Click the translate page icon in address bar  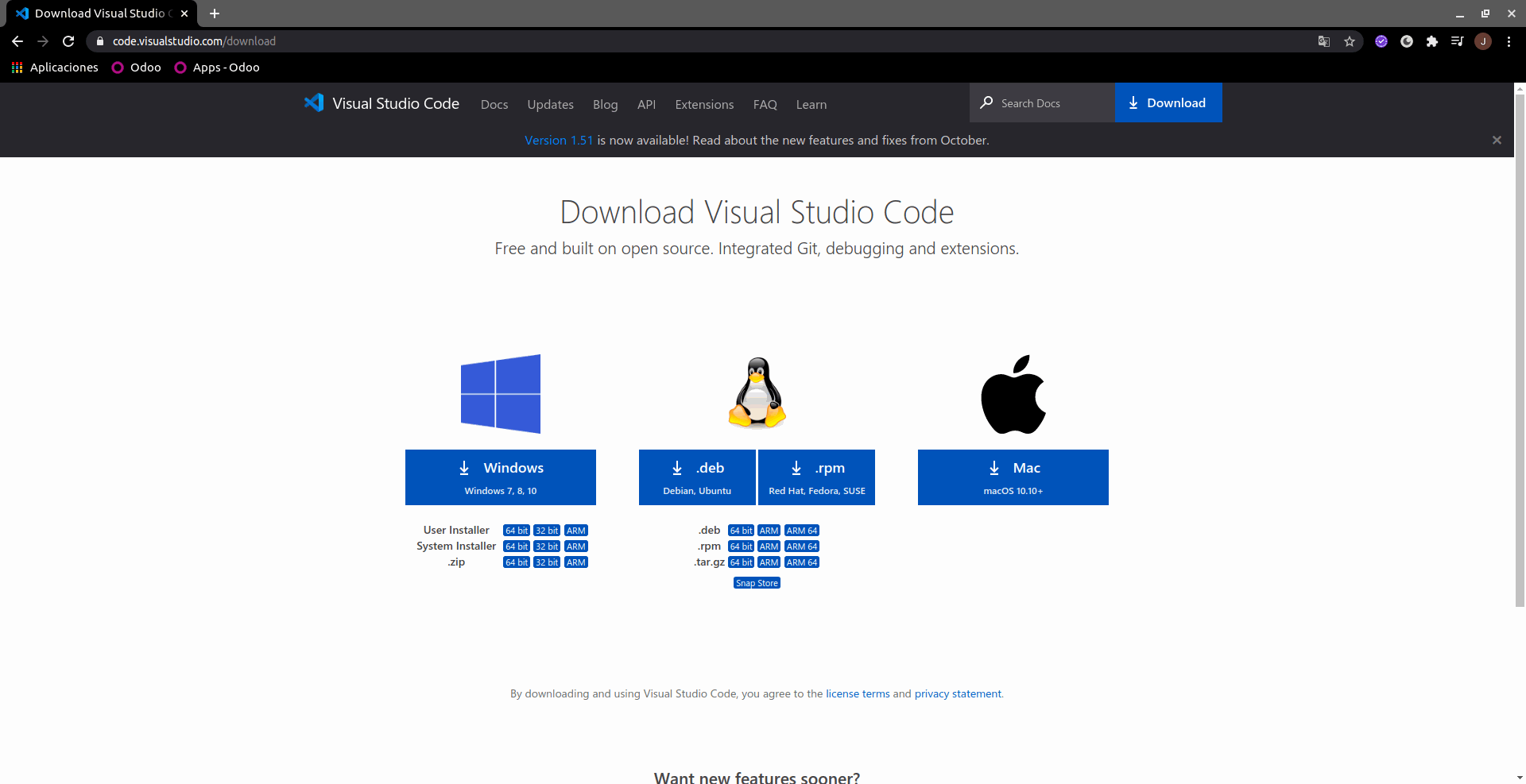(1324, 41)
